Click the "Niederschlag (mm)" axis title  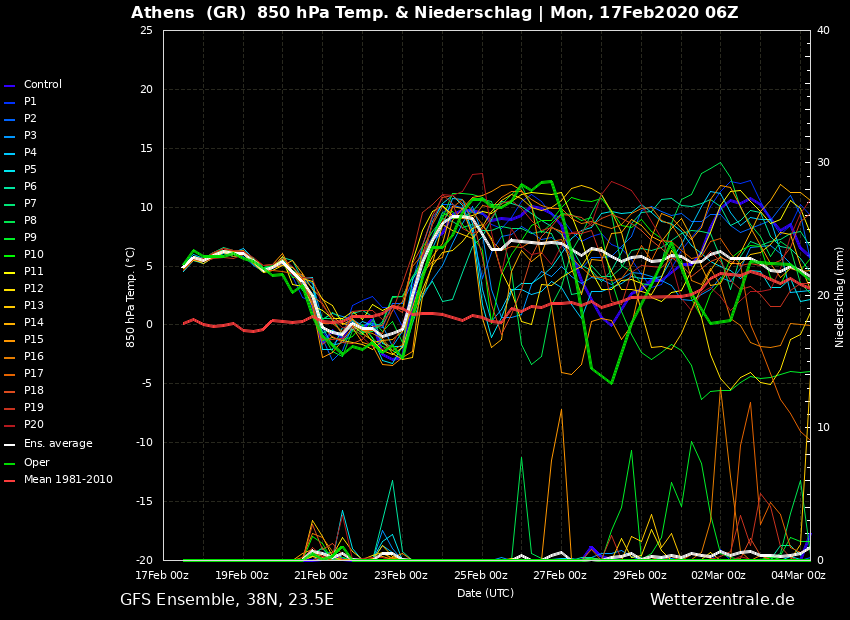point(840,297)
